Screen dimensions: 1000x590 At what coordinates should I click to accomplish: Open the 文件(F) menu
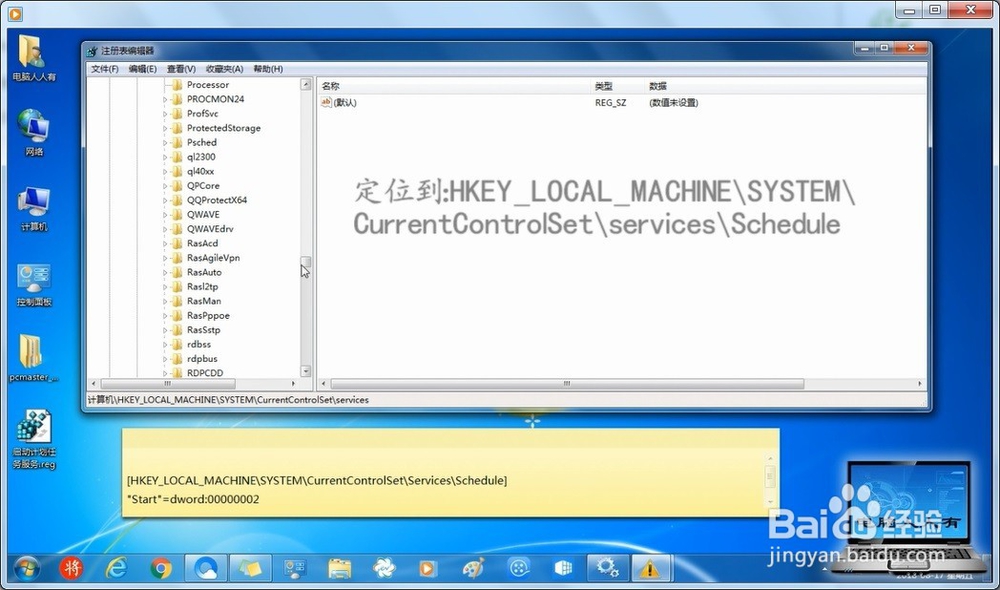coord(105,69)
